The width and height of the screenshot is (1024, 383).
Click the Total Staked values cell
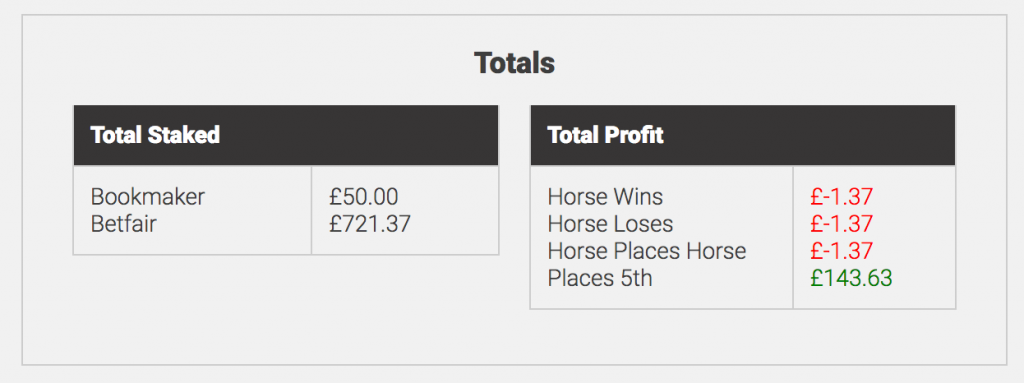(x=405, y=210)
